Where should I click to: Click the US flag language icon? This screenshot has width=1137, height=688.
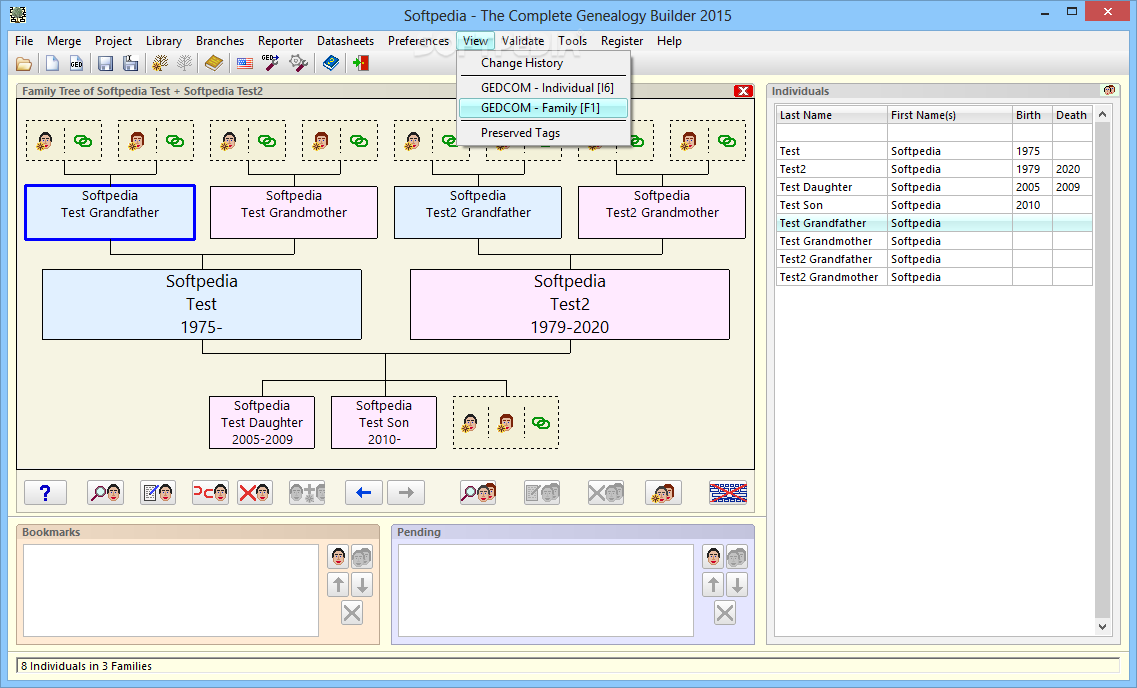pos(245,64)
